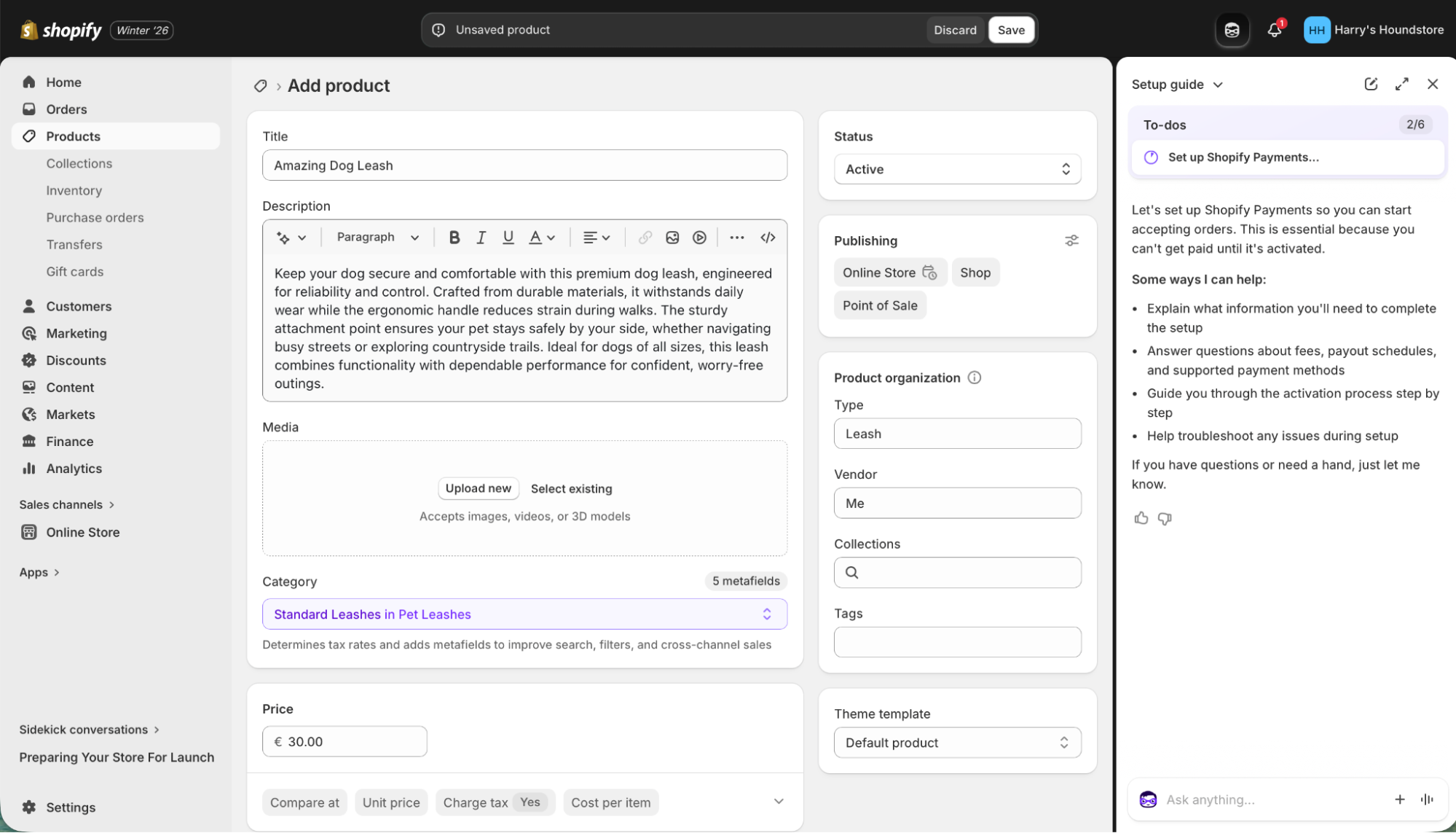The height and width of the screenshot is (833, 1456).
Task: Go to Analytics in the sidebar
Action: (74, 469)
